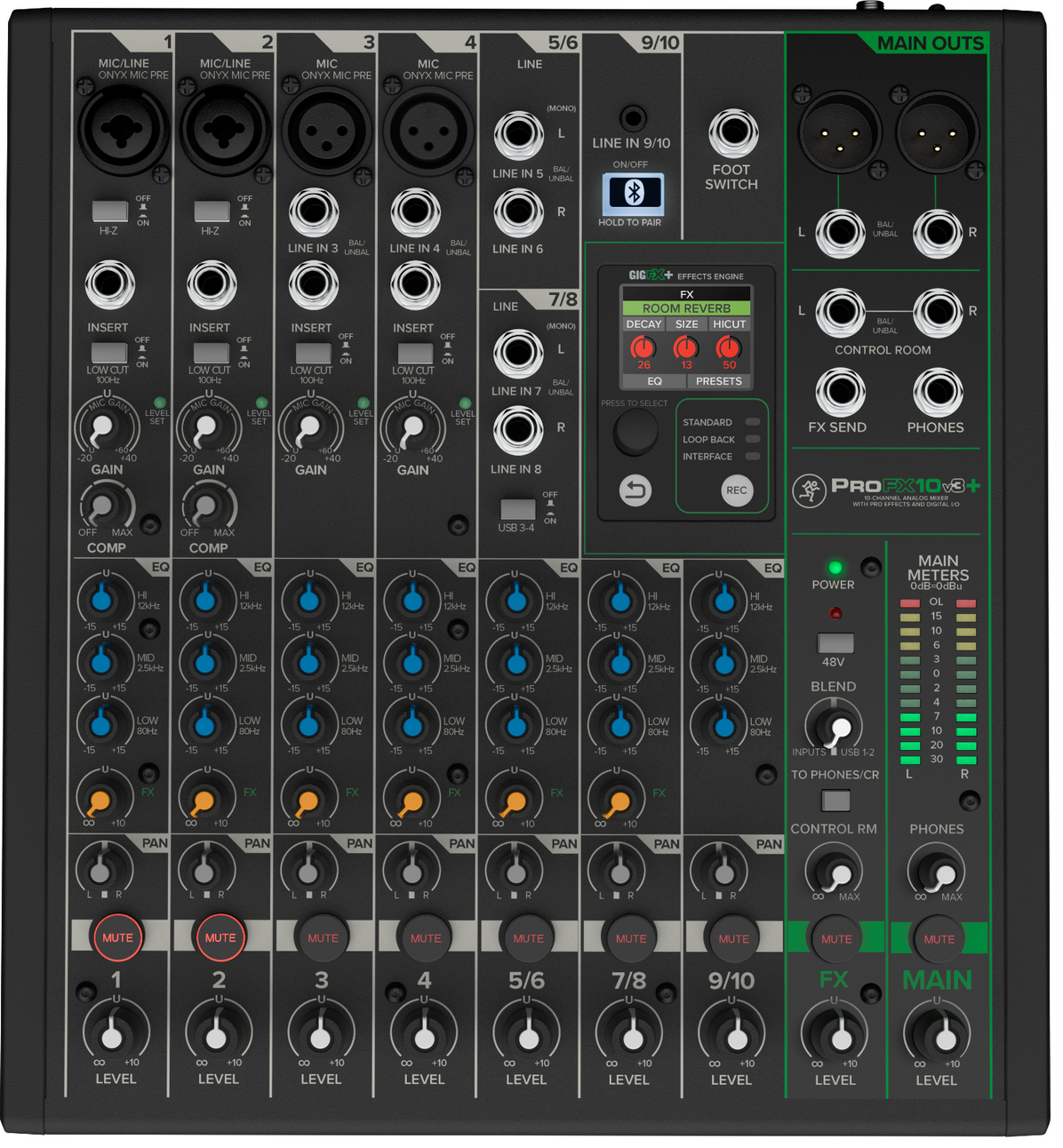This screenshot has width=1063, height=1148.
Task: Click the PHONES output jack
Action: tap(938, 391)
